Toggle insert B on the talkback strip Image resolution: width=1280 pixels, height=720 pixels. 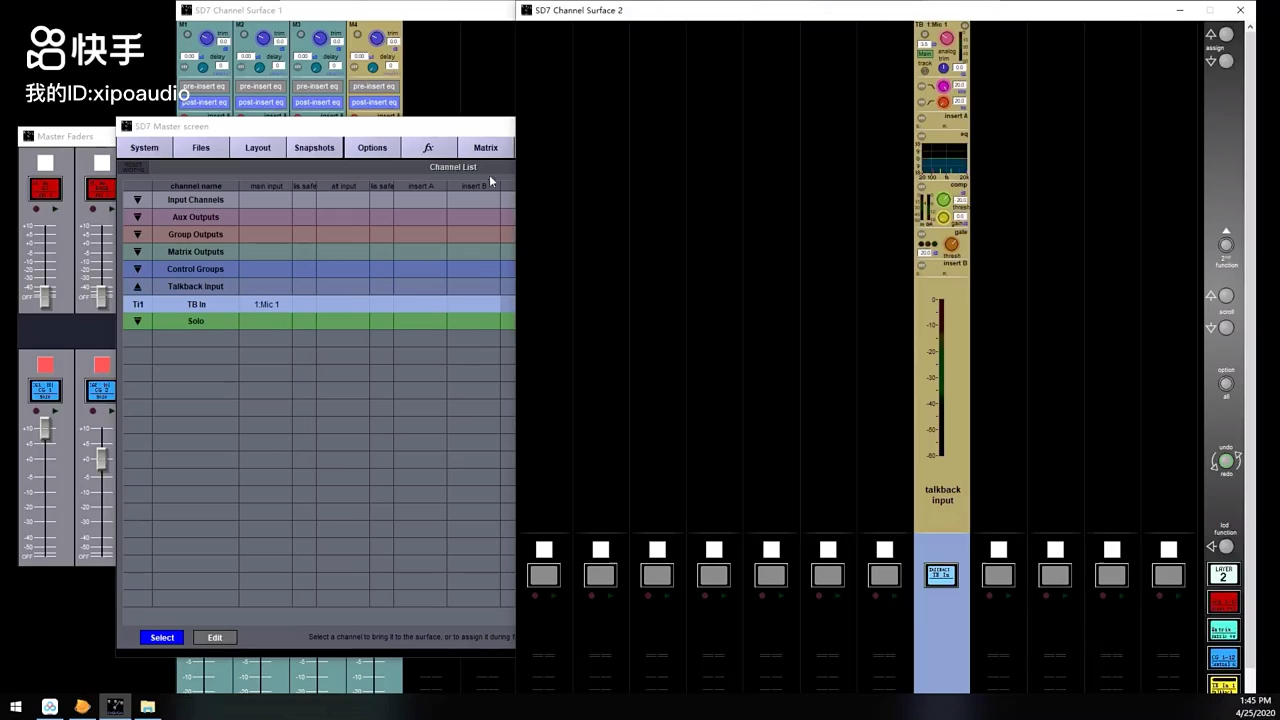[x=921, y=265]
